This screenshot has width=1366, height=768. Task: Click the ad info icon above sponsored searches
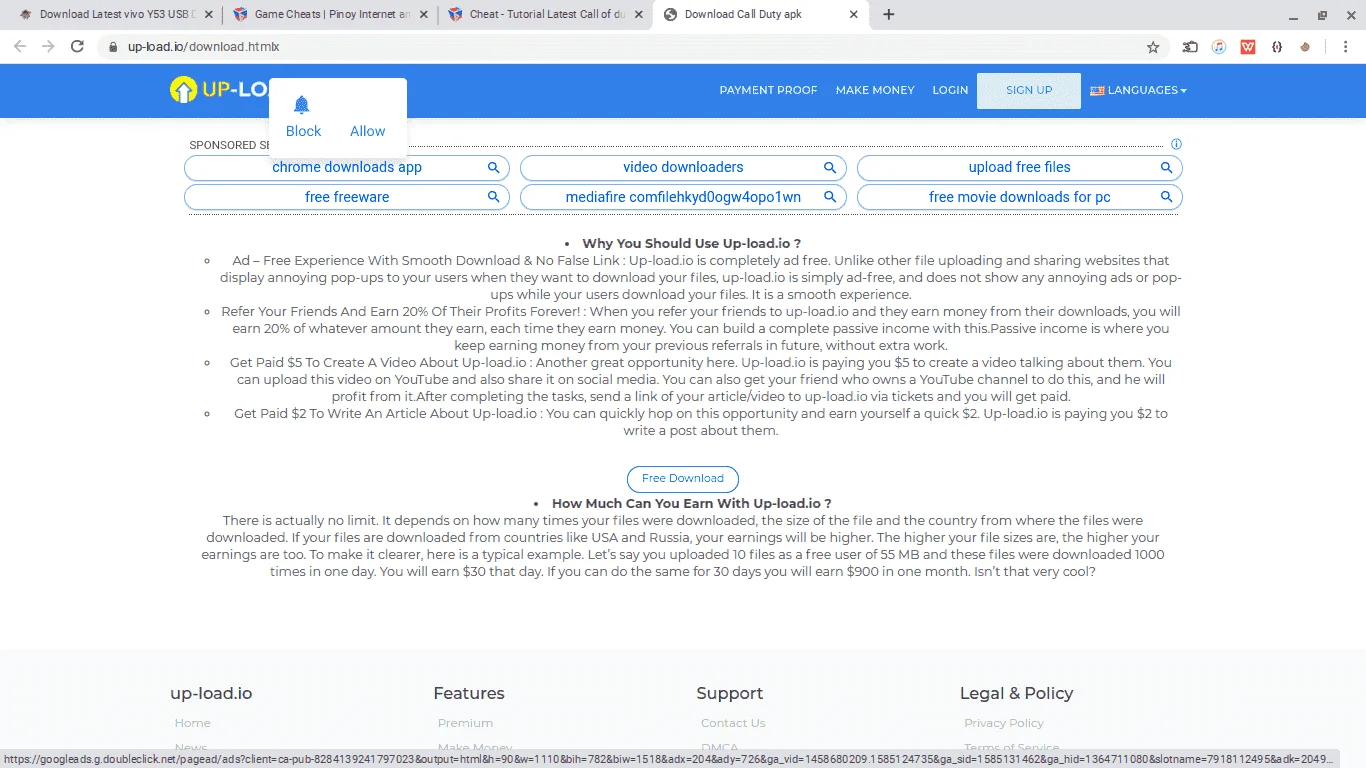click(x=1176, y=144)
